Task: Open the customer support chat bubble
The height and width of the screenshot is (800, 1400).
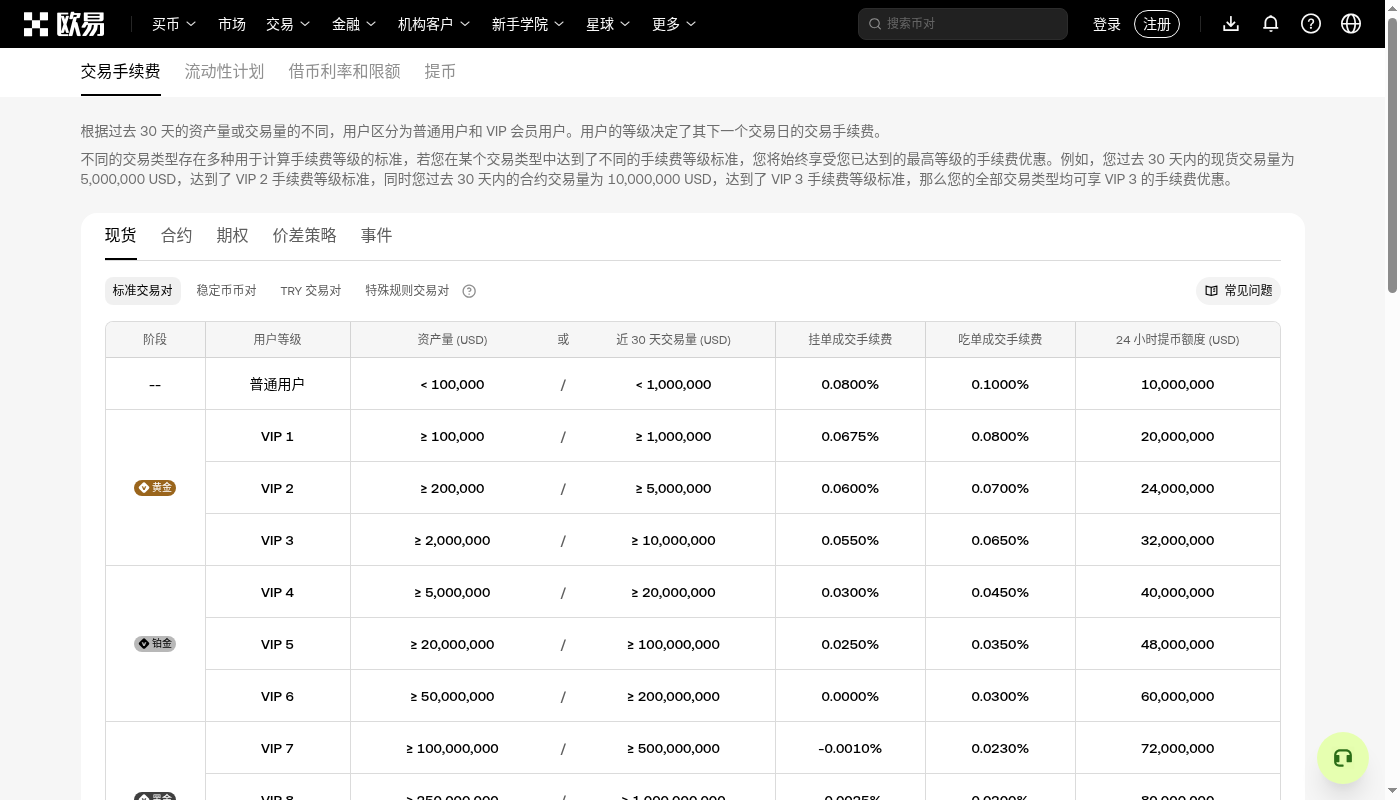Action: point(1343,758)
